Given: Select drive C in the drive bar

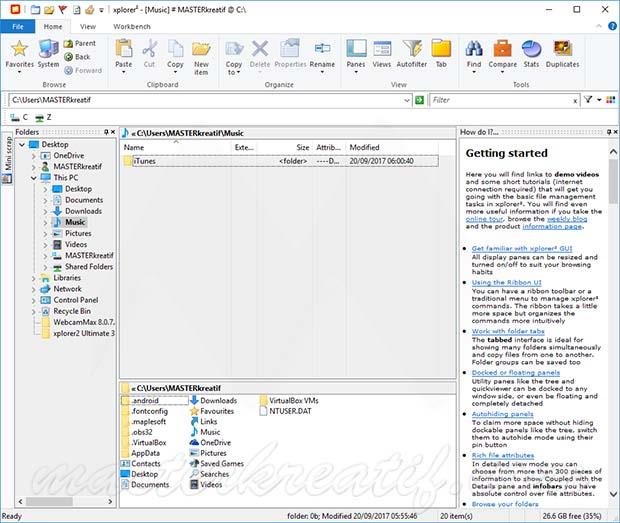Looking at the screenshot, I should [x=19, y=117].
